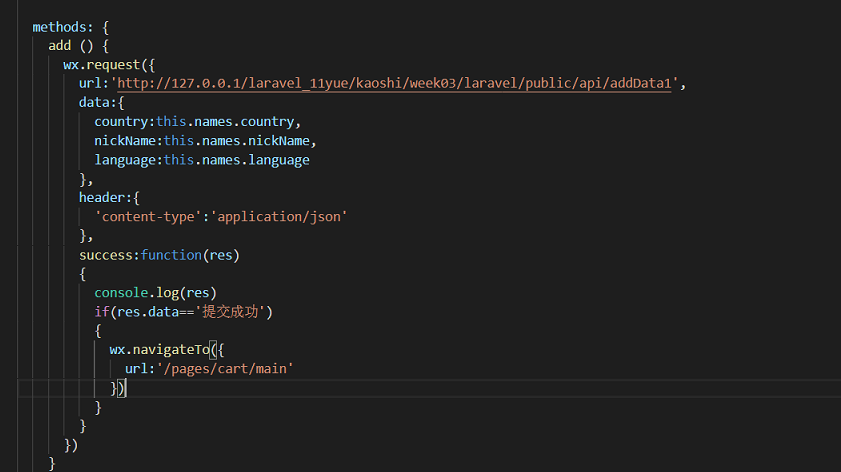Click the success:function(res) line
Viewport: 841px width, 472px height.
159,255
